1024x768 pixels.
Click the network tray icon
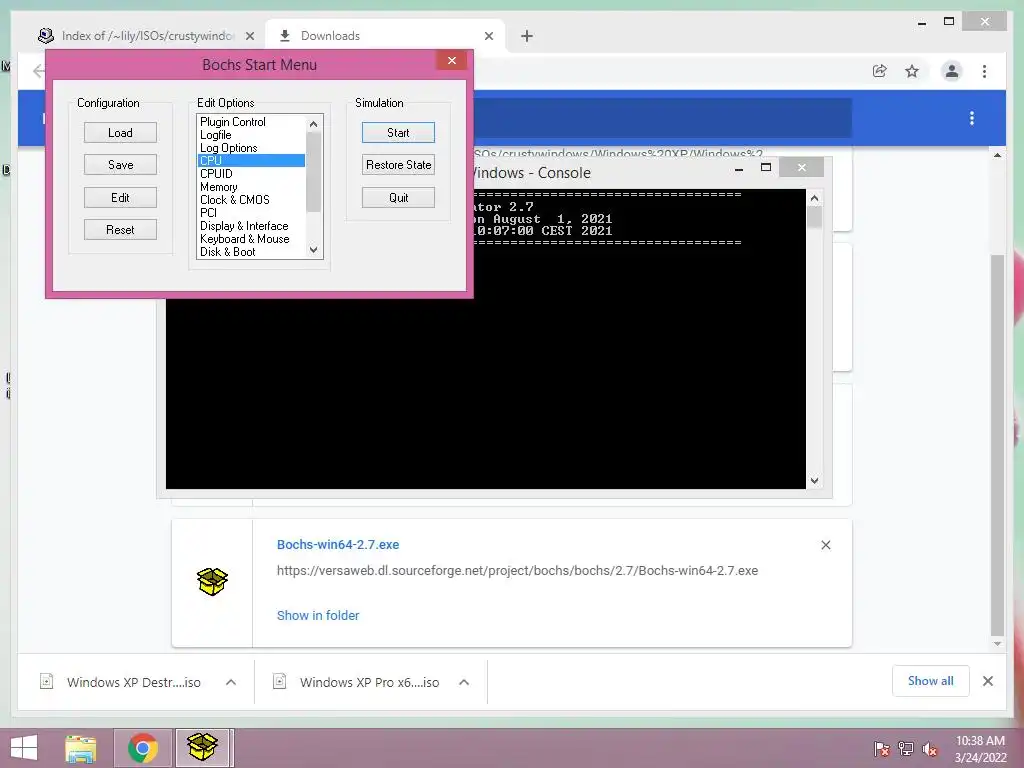(x=906, y=748)
